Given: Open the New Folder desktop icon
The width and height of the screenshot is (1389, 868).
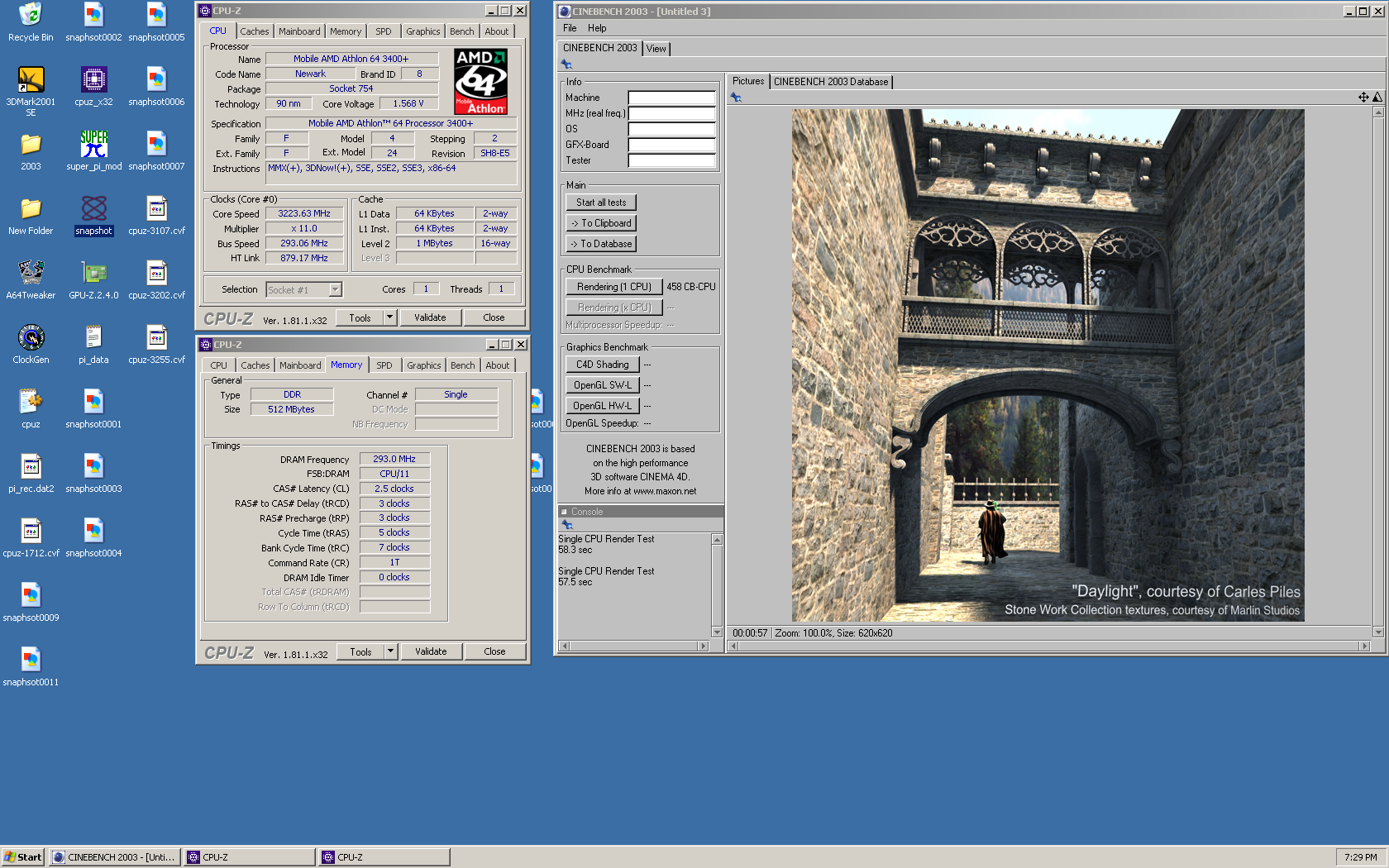Looking at the screenshot, I should [31, 216].
